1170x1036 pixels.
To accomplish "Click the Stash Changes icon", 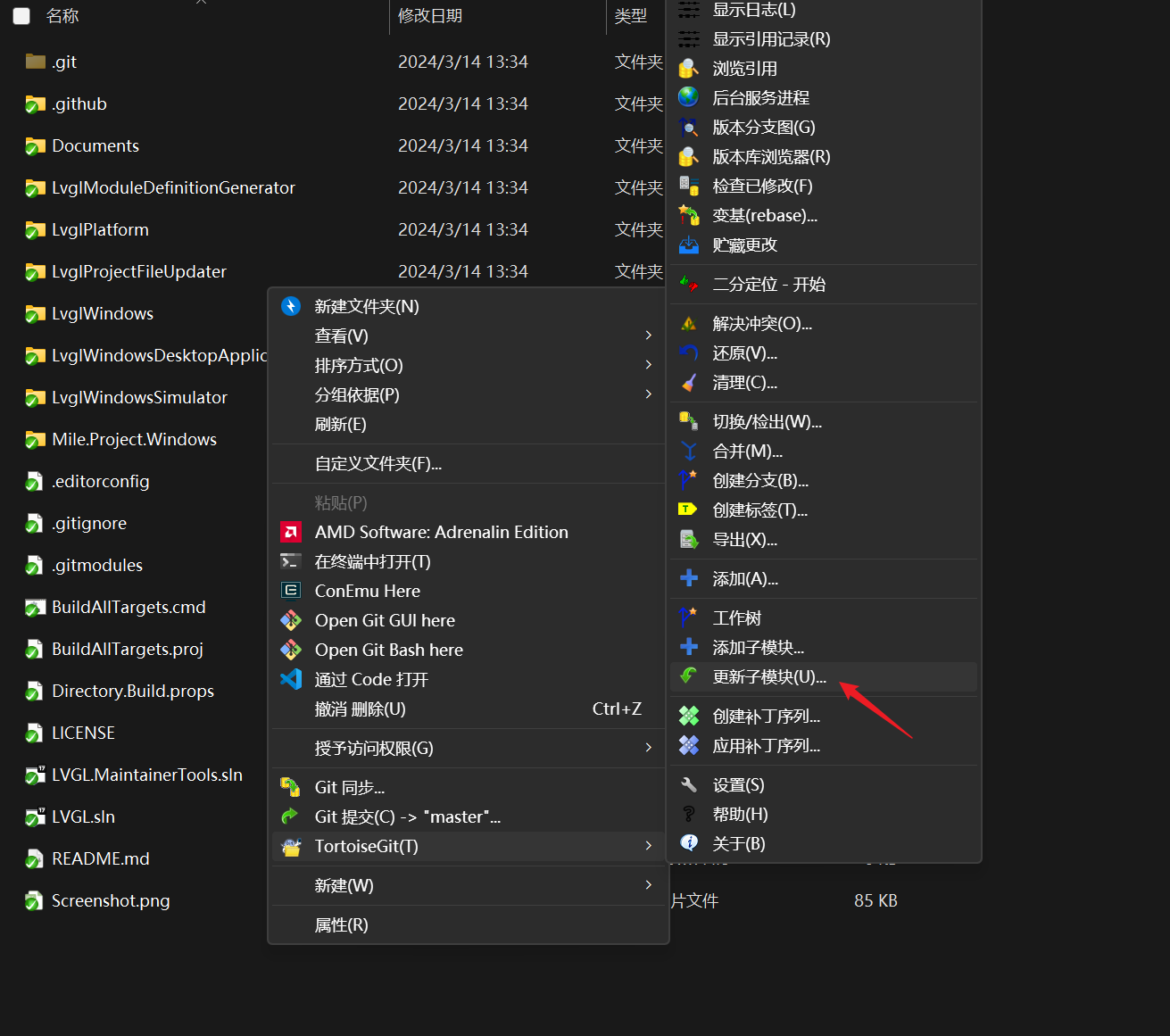I will pos(689,244).
